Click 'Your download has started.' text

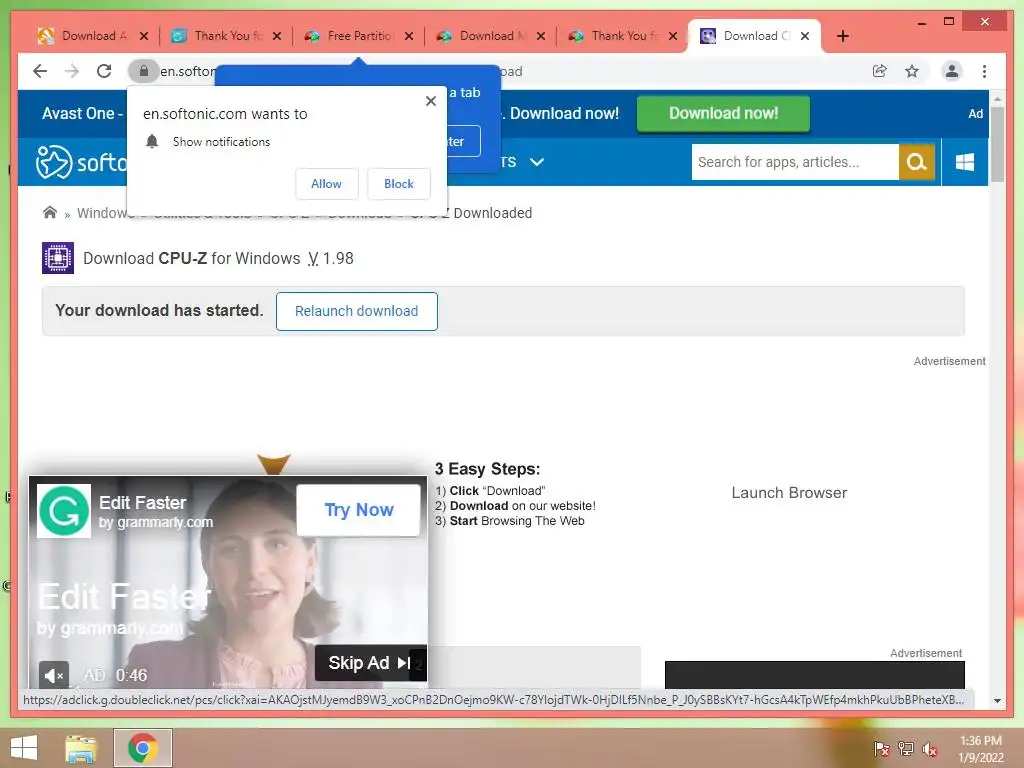pyautogui.click(x=159, y=310)
